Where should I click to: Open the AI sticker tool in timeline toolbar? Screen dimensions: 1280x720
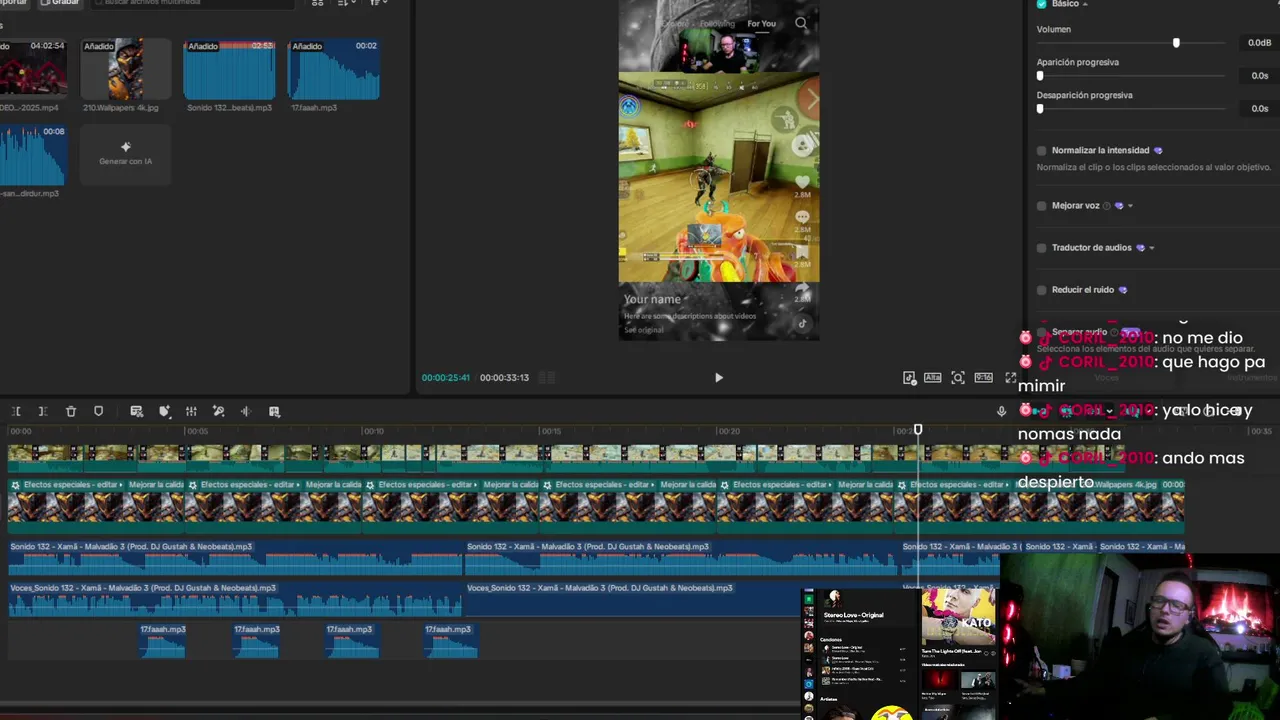tap(165, 411)
